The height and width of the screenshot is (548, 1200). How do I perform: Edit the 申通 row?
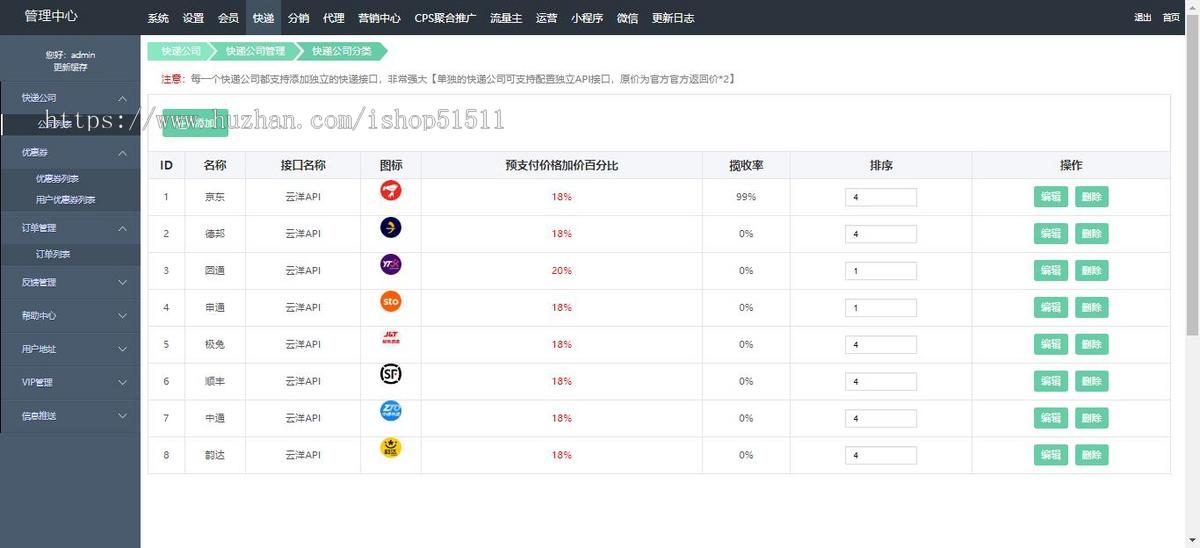pyautogui.click(x=1051, y=308)
